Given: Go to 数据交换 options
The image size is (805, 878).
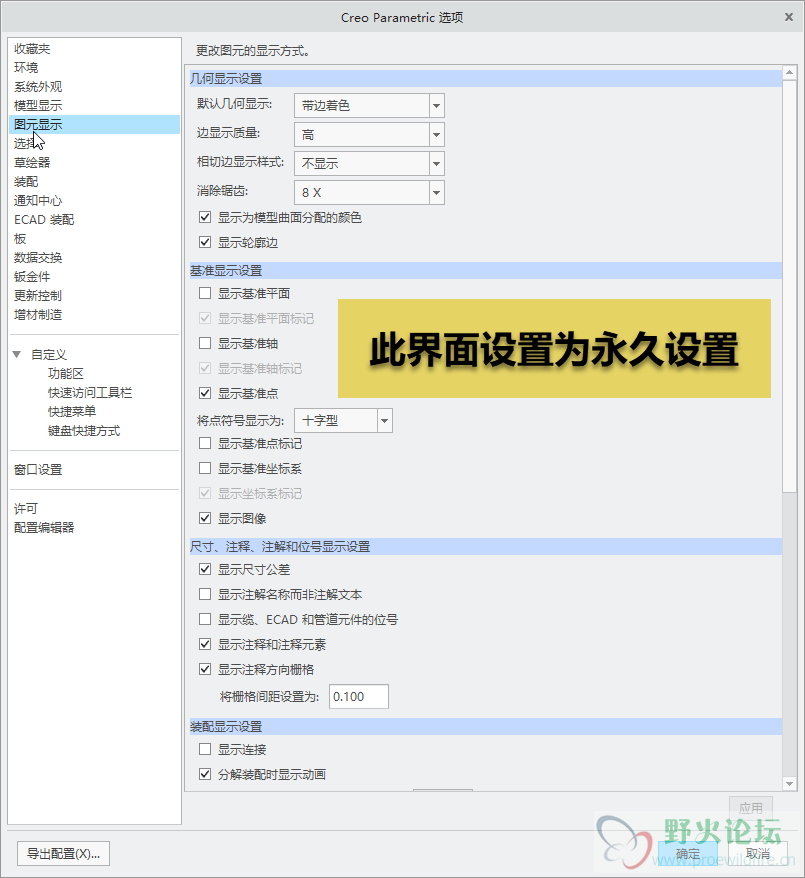Looking at the screenshot, I should 38,258.
